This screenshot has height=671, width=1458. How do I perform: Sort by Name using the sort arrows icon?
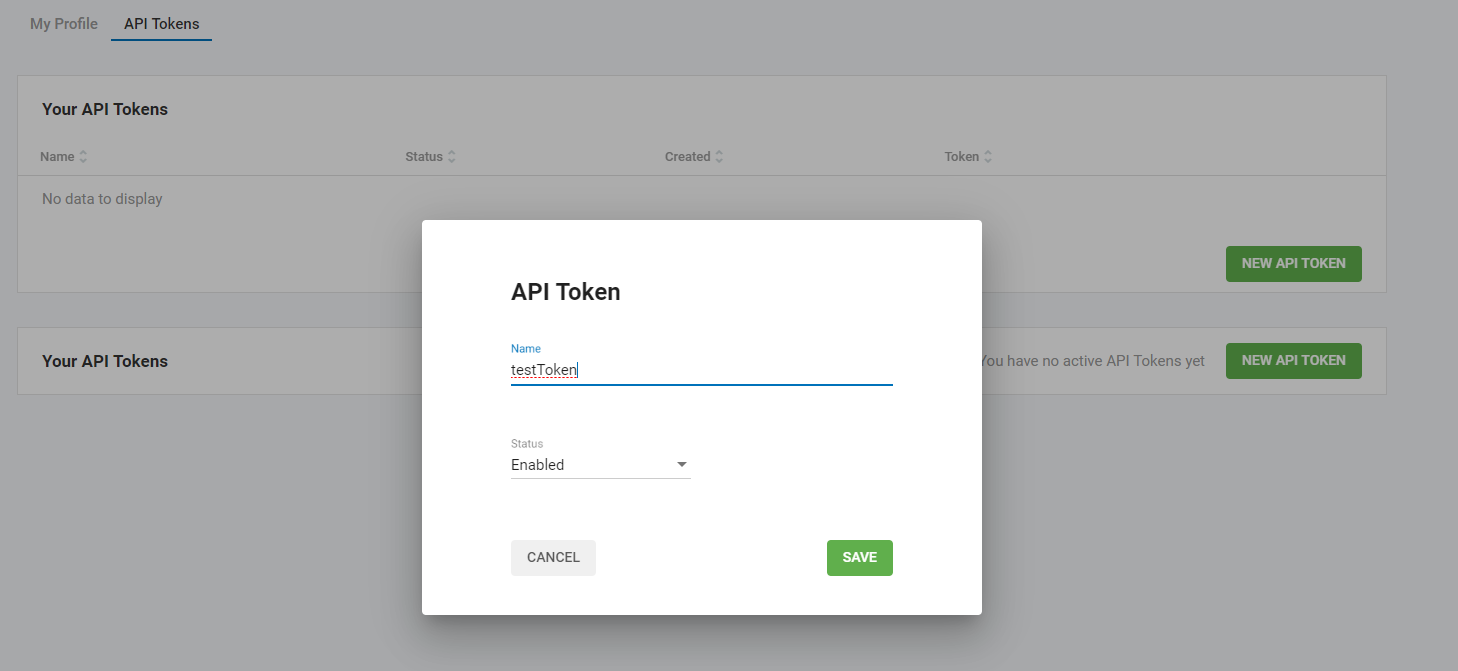click(x=83, y=157)
